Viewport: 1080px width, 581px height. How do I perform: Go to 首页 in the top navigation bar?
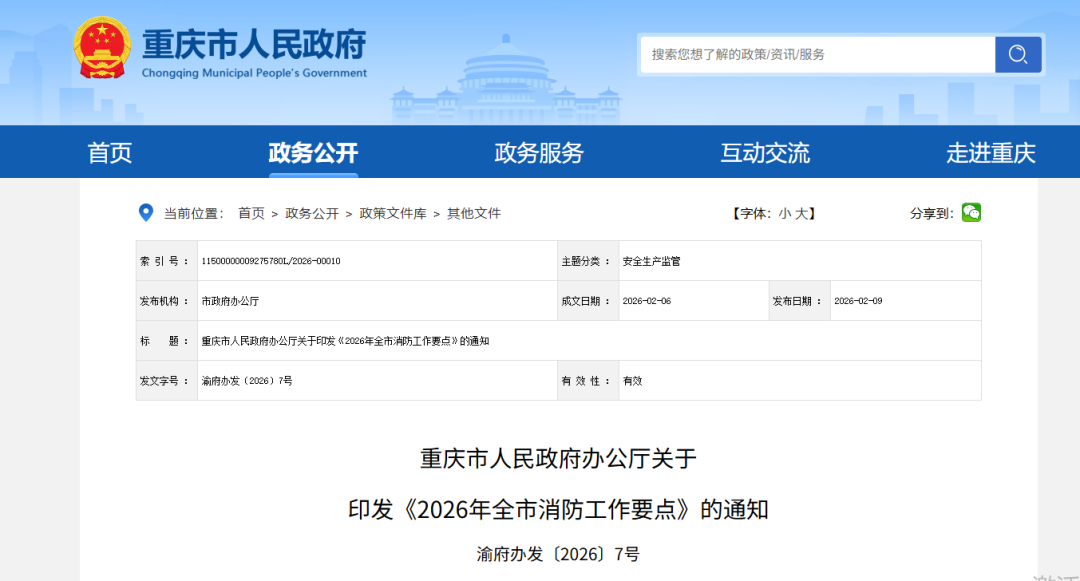(x=109, y=152)
